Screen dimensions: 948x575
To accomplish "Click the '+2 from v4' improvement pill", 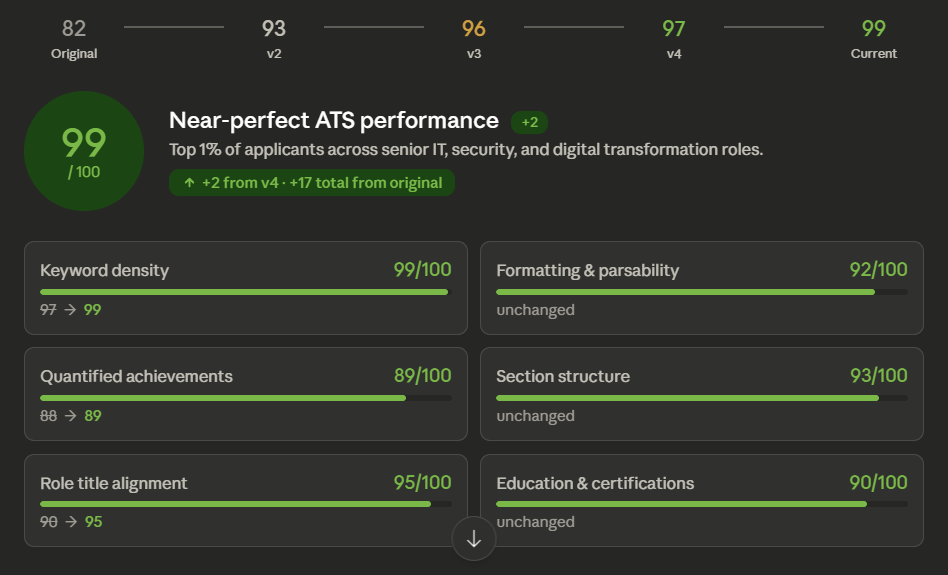I will [x=312, y=183].
